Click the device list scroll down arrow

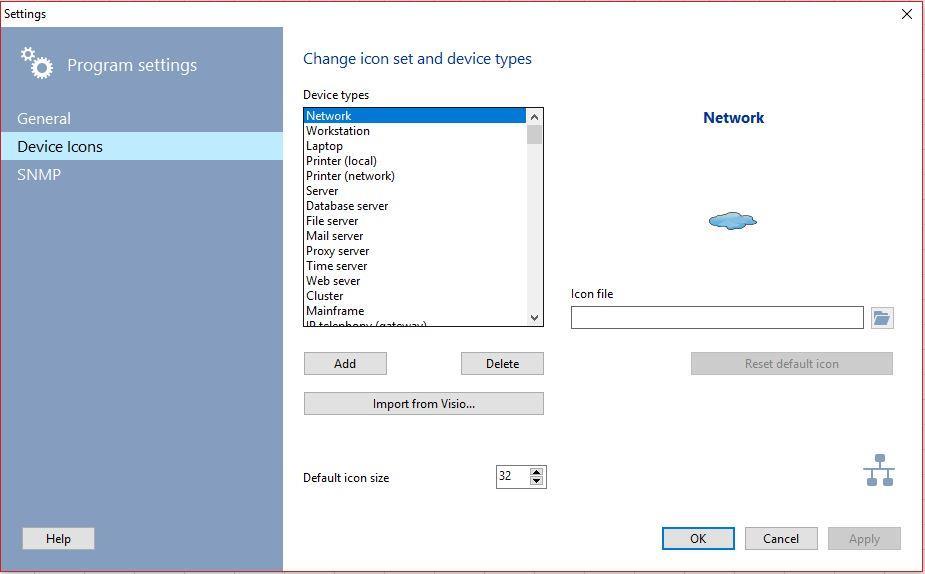click(x=534, y=317)
